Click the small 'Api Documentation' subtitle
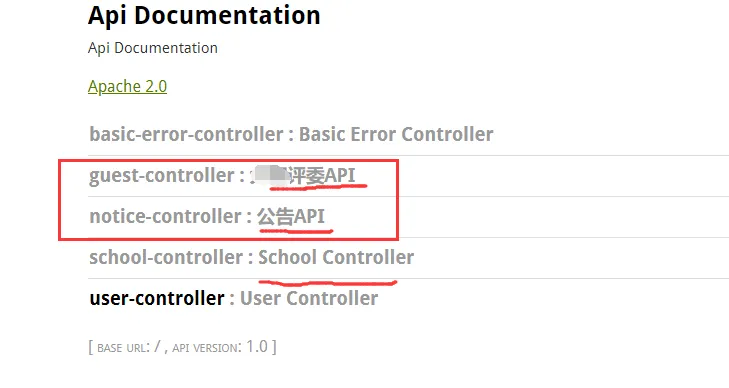 pos(152,48)
